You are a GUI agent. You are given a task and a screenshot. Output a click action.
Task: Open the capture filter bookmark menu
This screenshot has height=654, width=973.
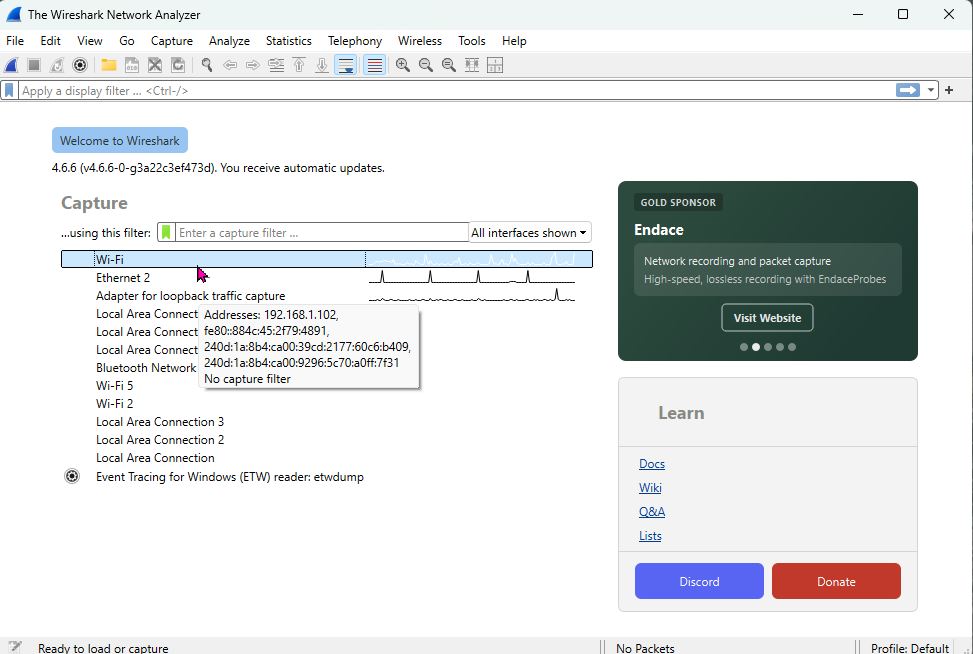pos(166,233)
